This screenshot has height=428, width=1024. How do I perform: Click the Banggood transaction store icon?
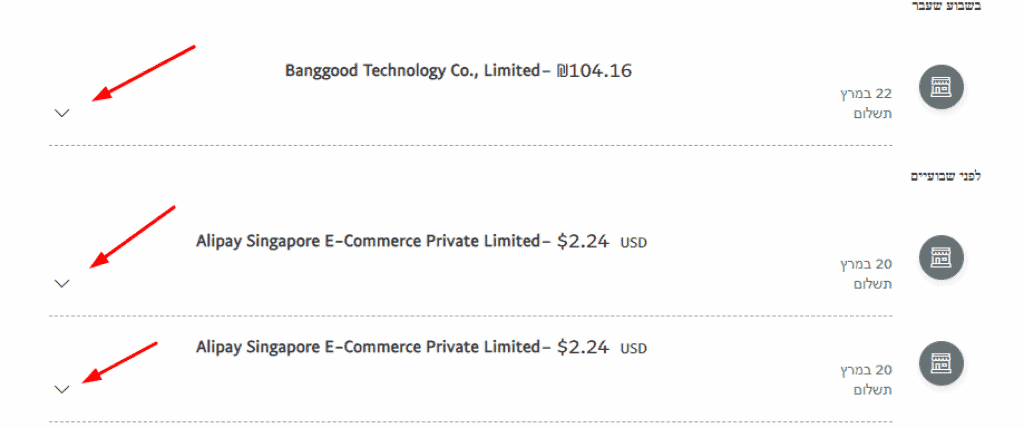tap(941, 87)
